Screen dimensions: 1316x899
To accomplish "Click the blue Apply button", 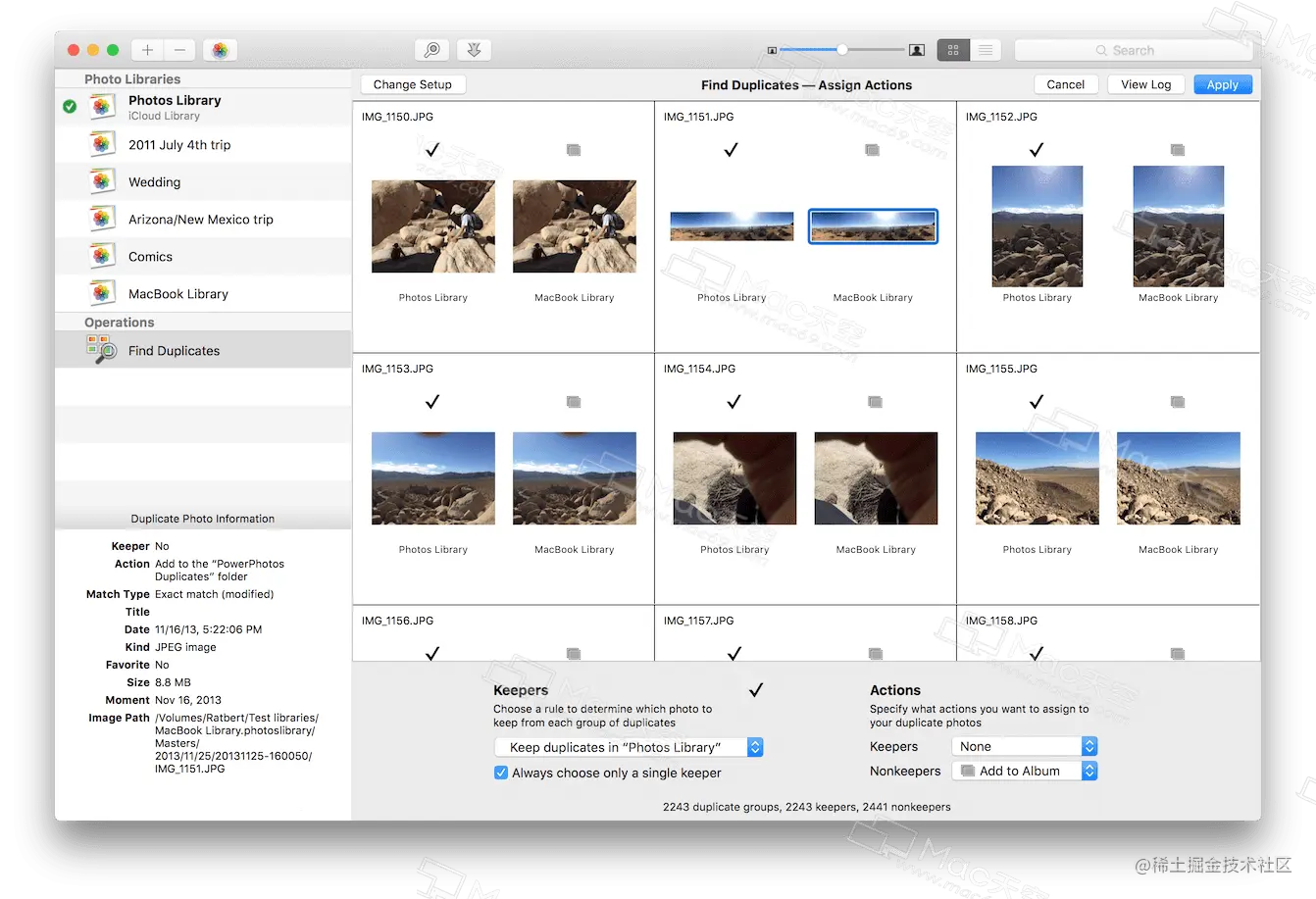I will click(x=1223, y=84).
